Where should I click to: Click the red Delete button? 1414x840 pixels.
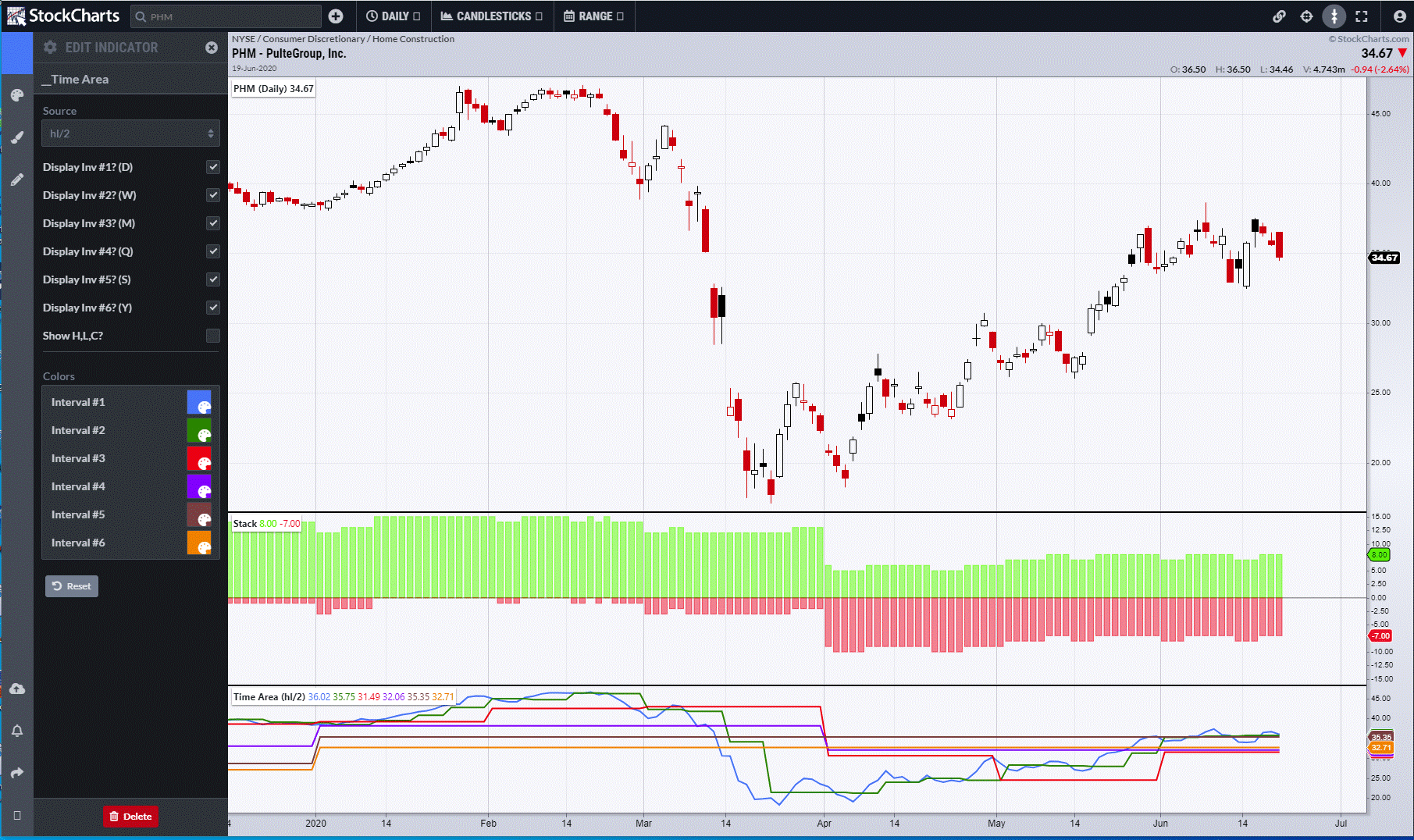pyautogui.click(x=130, y=816)
